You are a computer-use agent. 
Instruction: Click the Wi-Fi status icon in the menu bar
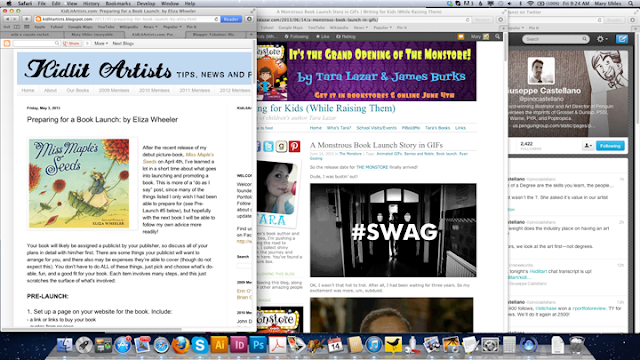[530, 3]
